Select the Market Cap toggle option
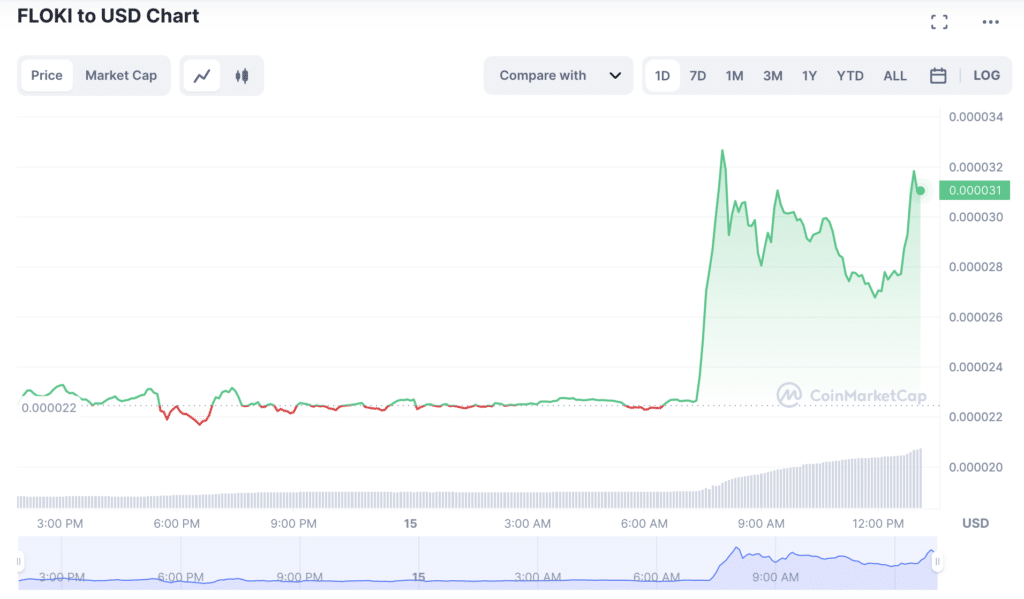1024x599 pixels. click(x=121, y=76)
